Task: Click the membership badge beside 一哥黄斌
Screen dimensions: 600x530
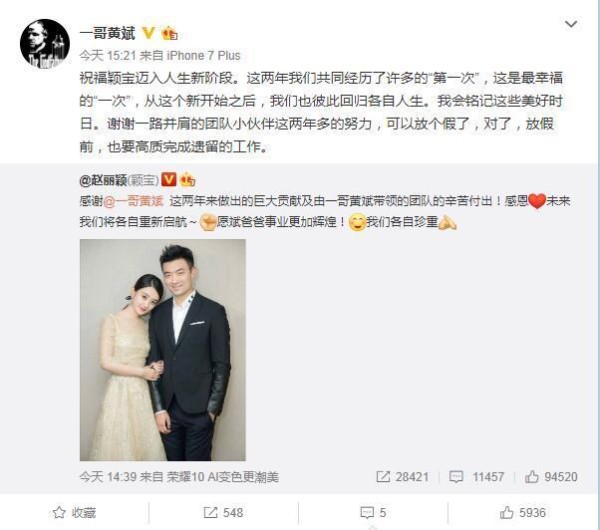Action: coord(170,33)
